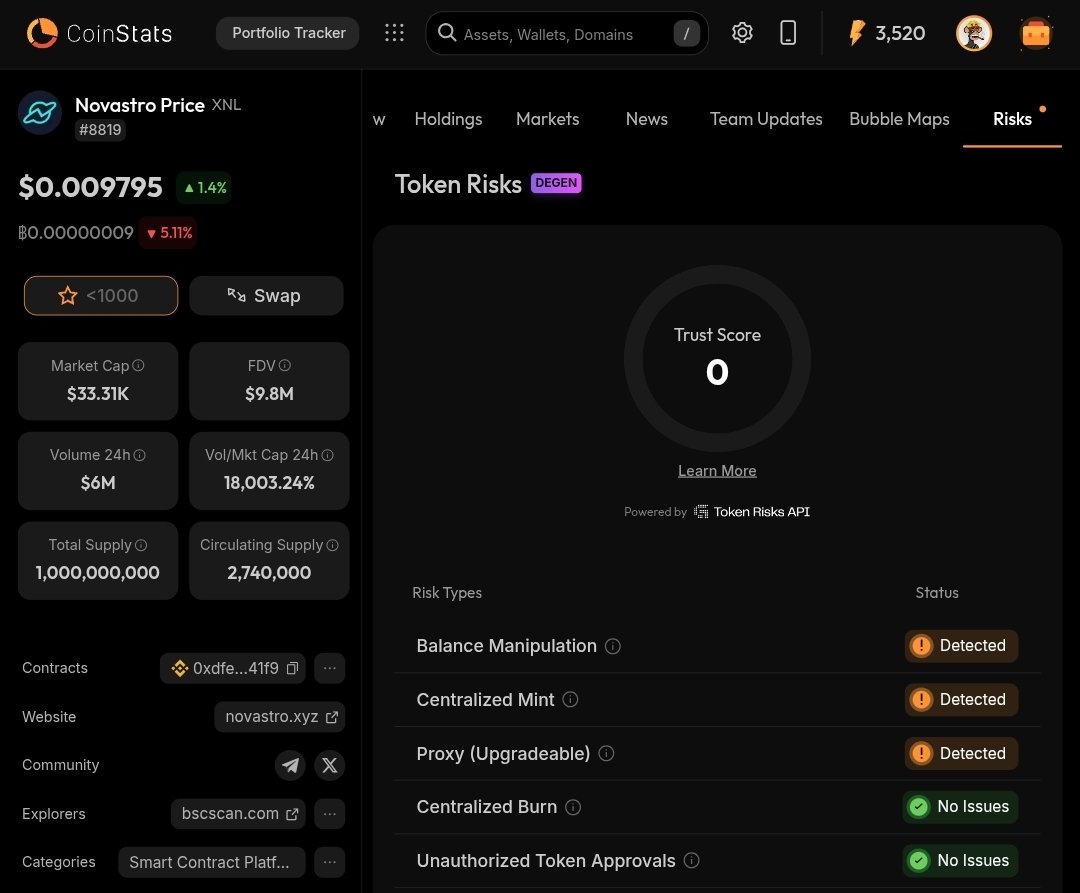Switch to the Markets tab

548,119
